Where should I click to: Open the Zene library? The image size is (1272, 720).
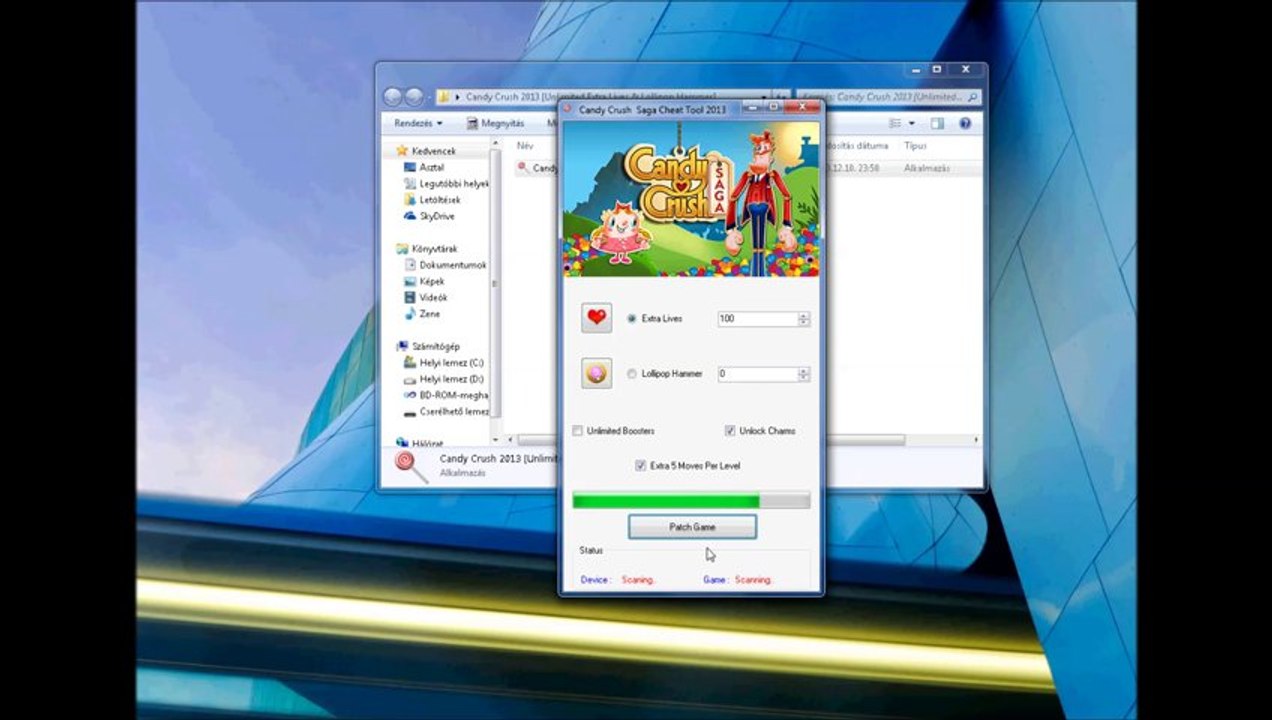point(430,314)
